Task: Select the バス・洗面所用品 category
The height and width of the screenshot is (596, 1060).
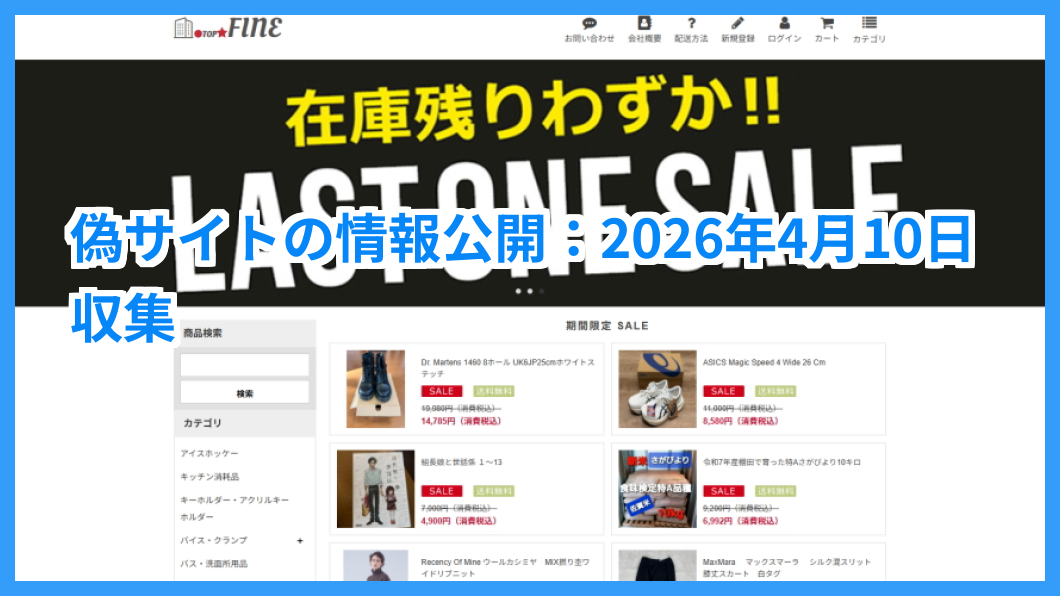Action: (x=214, y=564)
